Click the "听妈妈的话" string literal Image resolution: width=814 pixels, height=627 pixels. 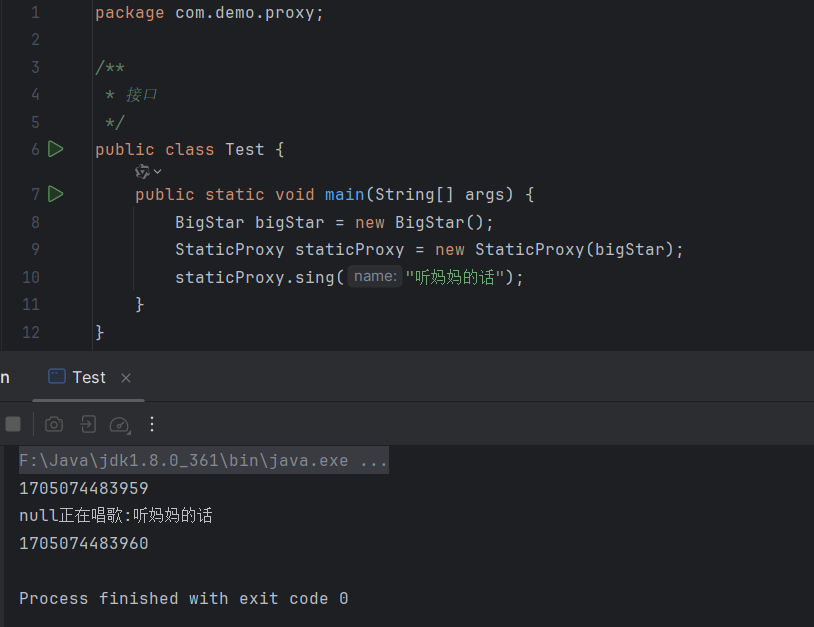coord(455,277)
